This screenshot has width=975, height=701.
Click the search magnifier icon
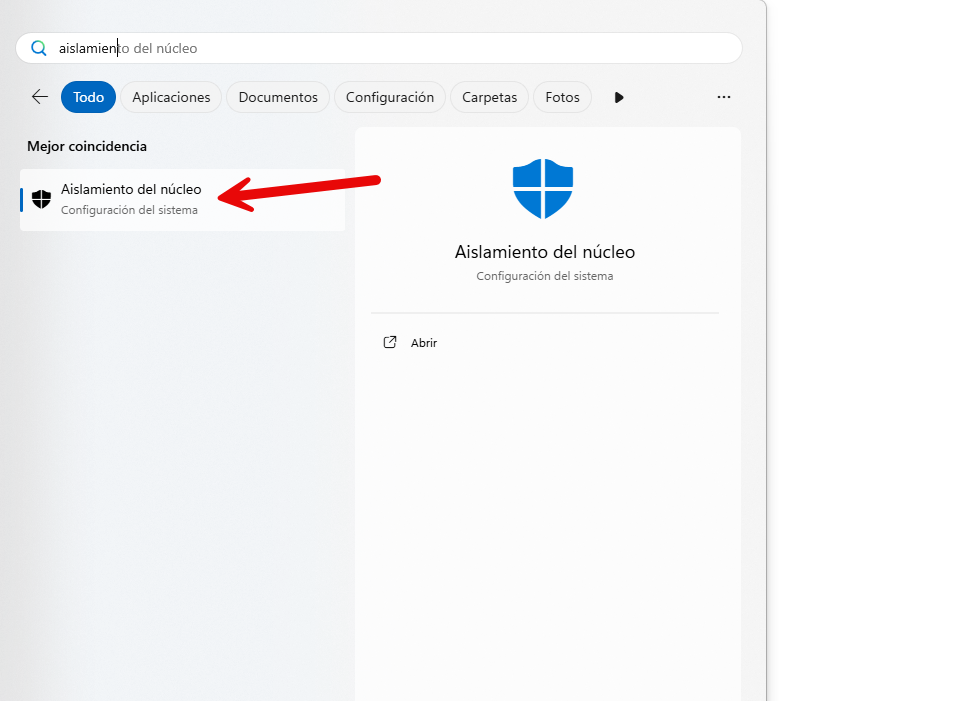pyautogui.click(x=39, y=48)
